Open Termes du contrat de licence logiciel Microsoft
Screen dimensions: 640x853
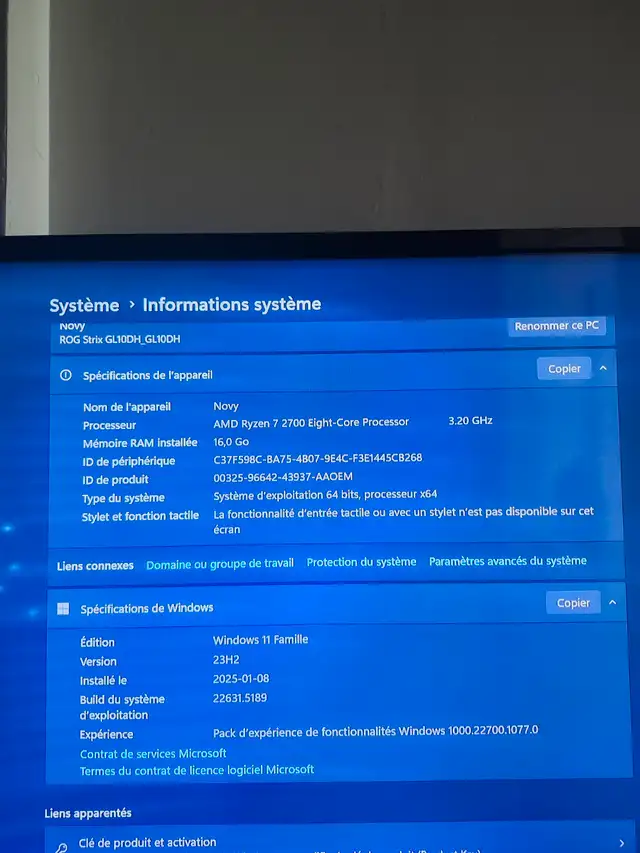point(197,770)
